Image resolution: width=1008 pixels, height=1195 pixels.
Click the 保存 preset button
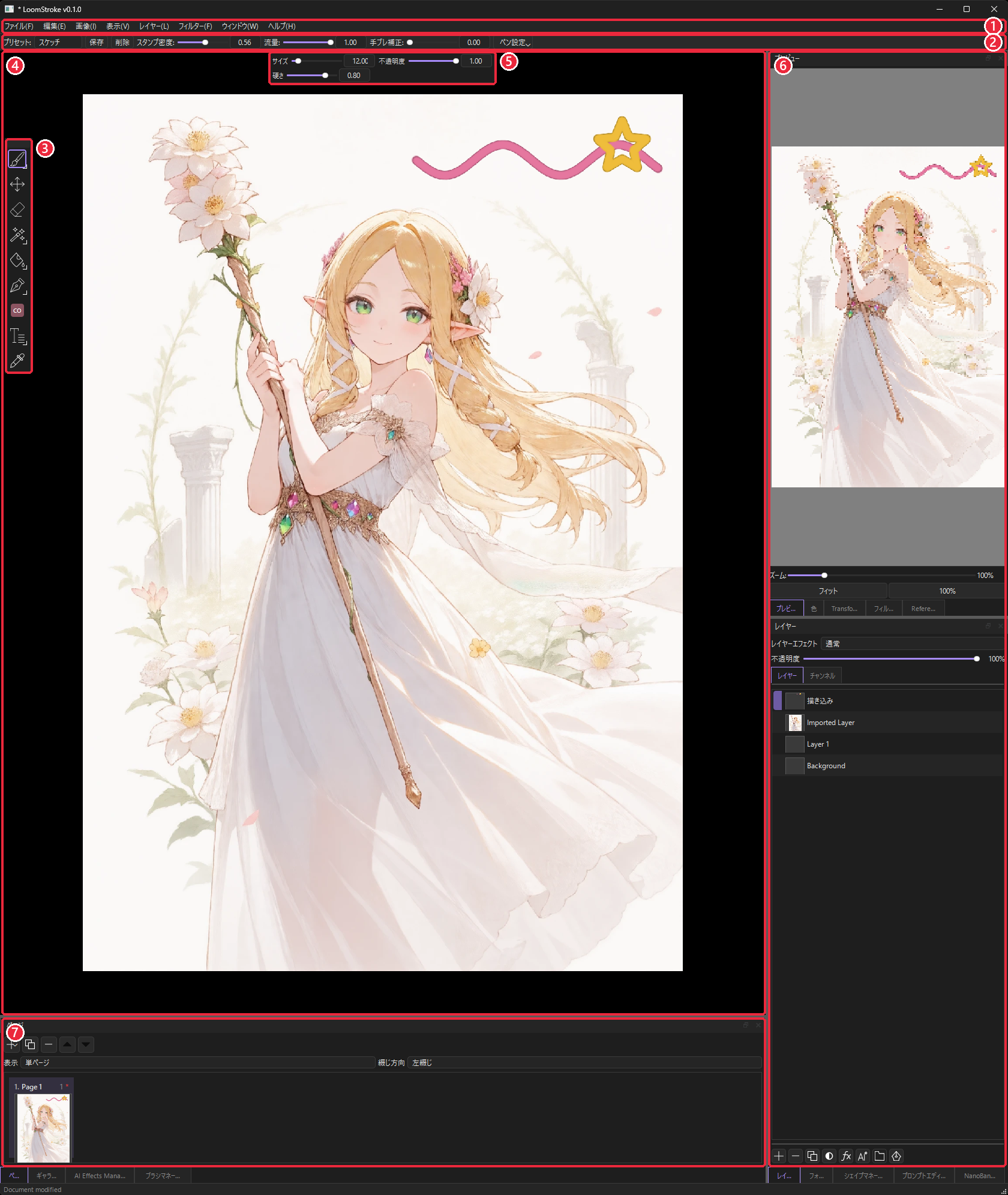click(97, 42)
